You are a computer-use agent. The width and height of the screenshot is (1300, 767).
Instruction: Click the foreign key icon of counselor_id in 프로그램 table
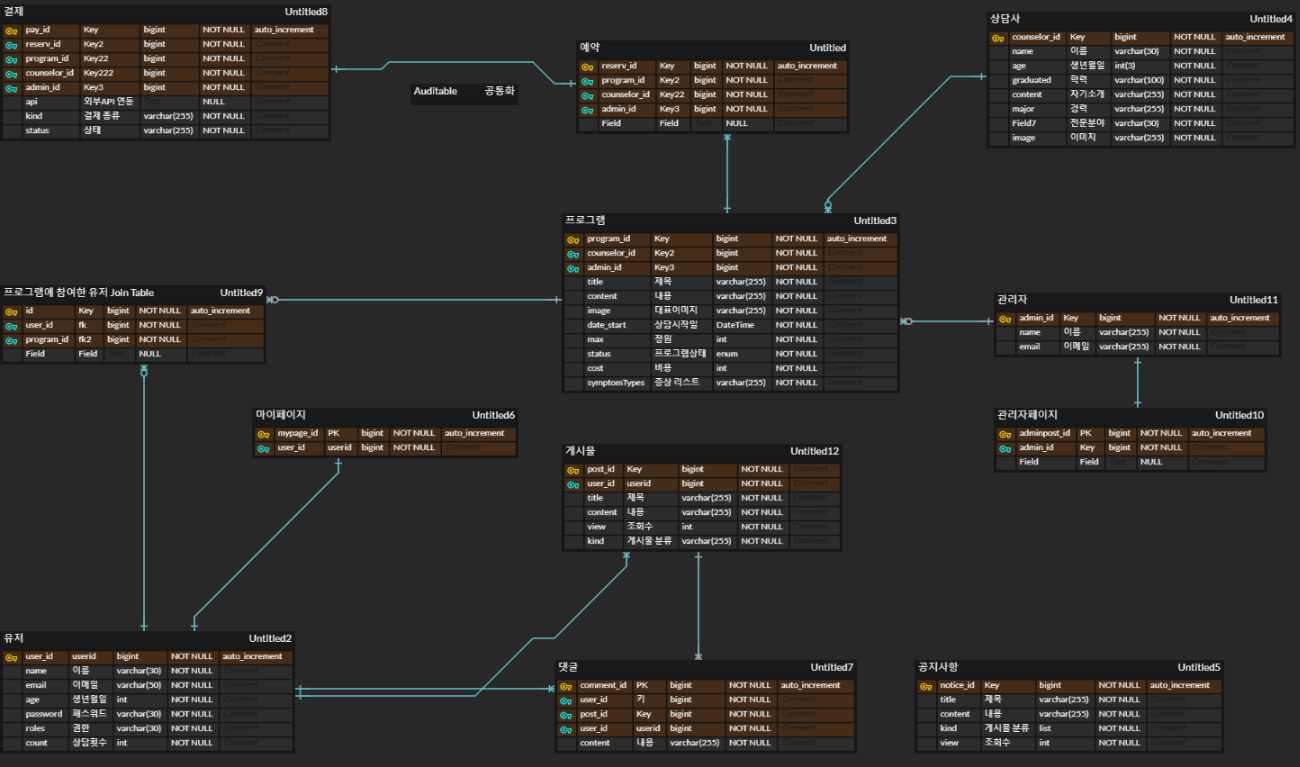[x=573, y=253]
